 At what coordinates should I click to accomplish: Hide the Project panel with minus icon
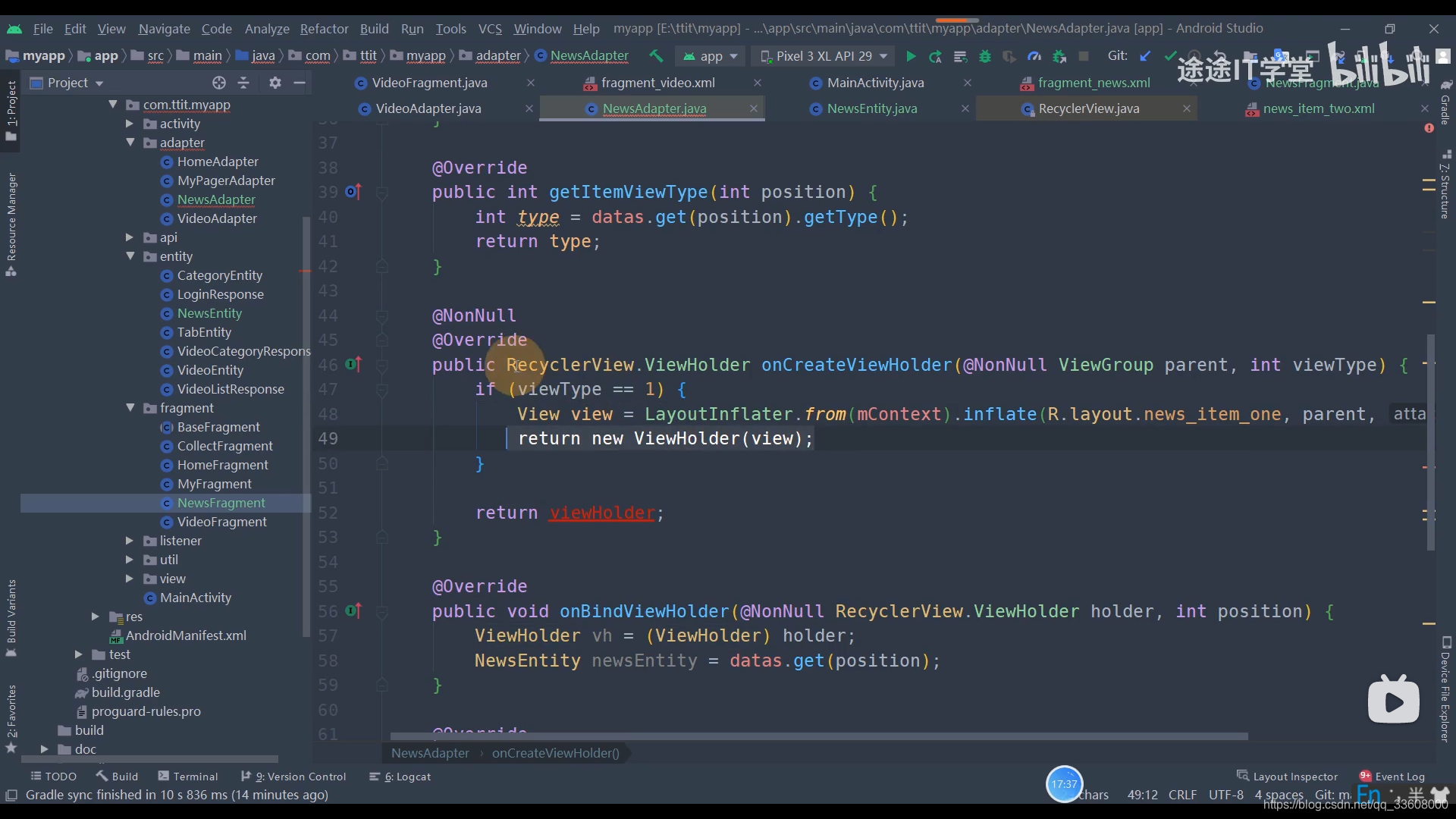pos(300,83)
